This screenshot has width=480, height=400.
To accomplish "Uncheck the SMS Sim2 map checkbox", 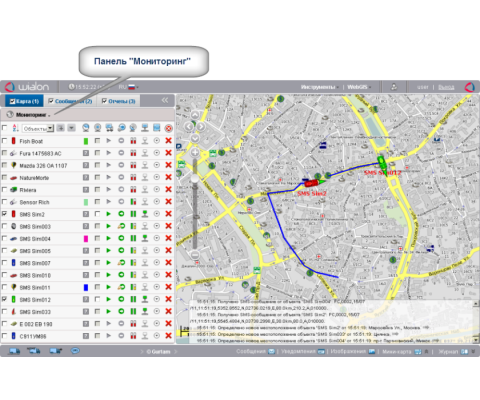I will tap(5, 214).
